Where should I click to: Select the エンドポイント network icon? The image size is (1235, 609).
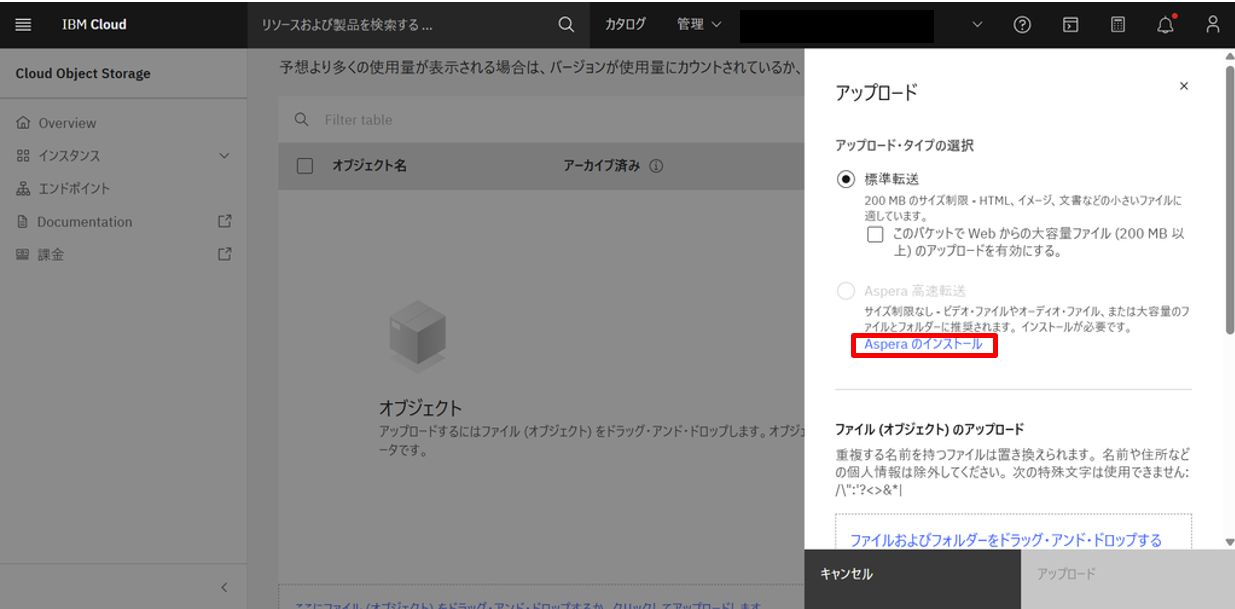pos(22,188)
